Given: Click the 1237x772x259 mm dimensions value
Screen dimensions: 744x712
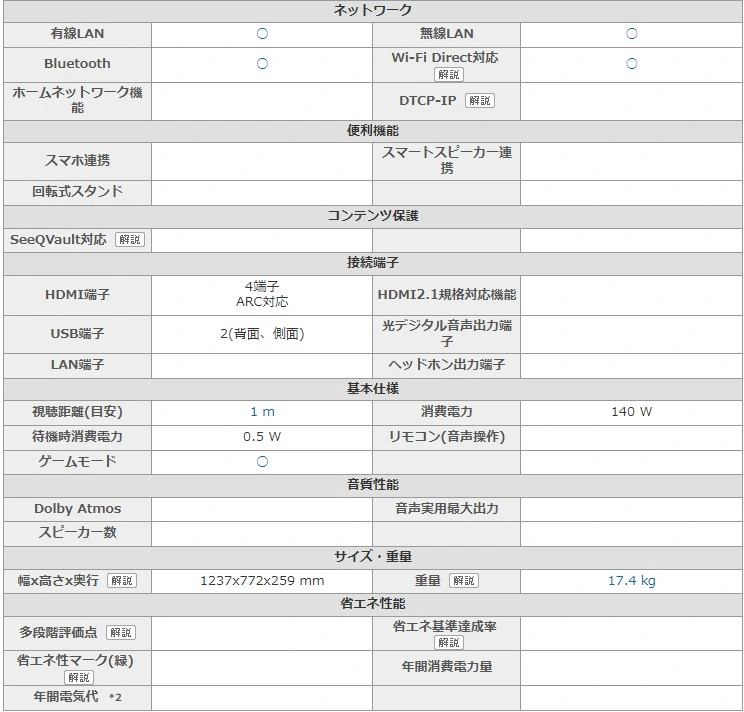Looking at the screenshot, I should pos(262,581).
